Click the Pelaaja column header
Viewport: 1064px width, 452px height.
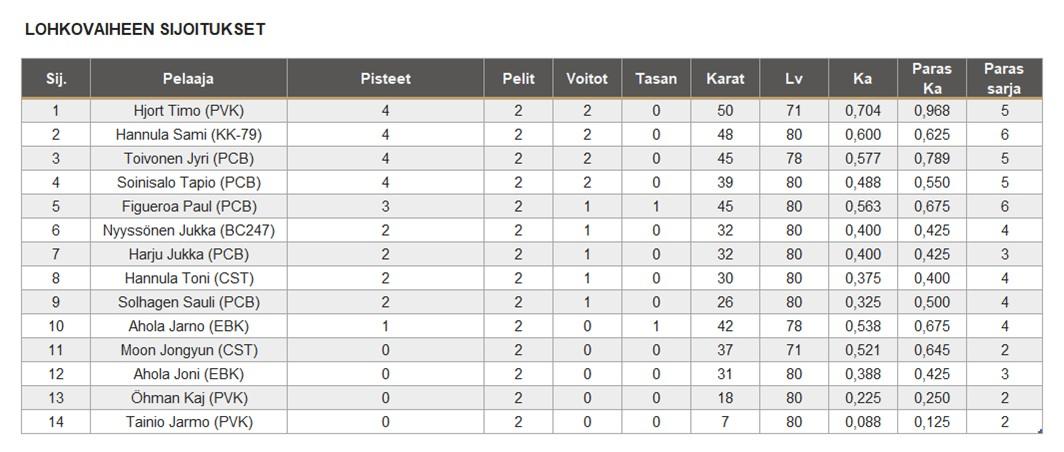pyautogui.click(x=188, y=79)
